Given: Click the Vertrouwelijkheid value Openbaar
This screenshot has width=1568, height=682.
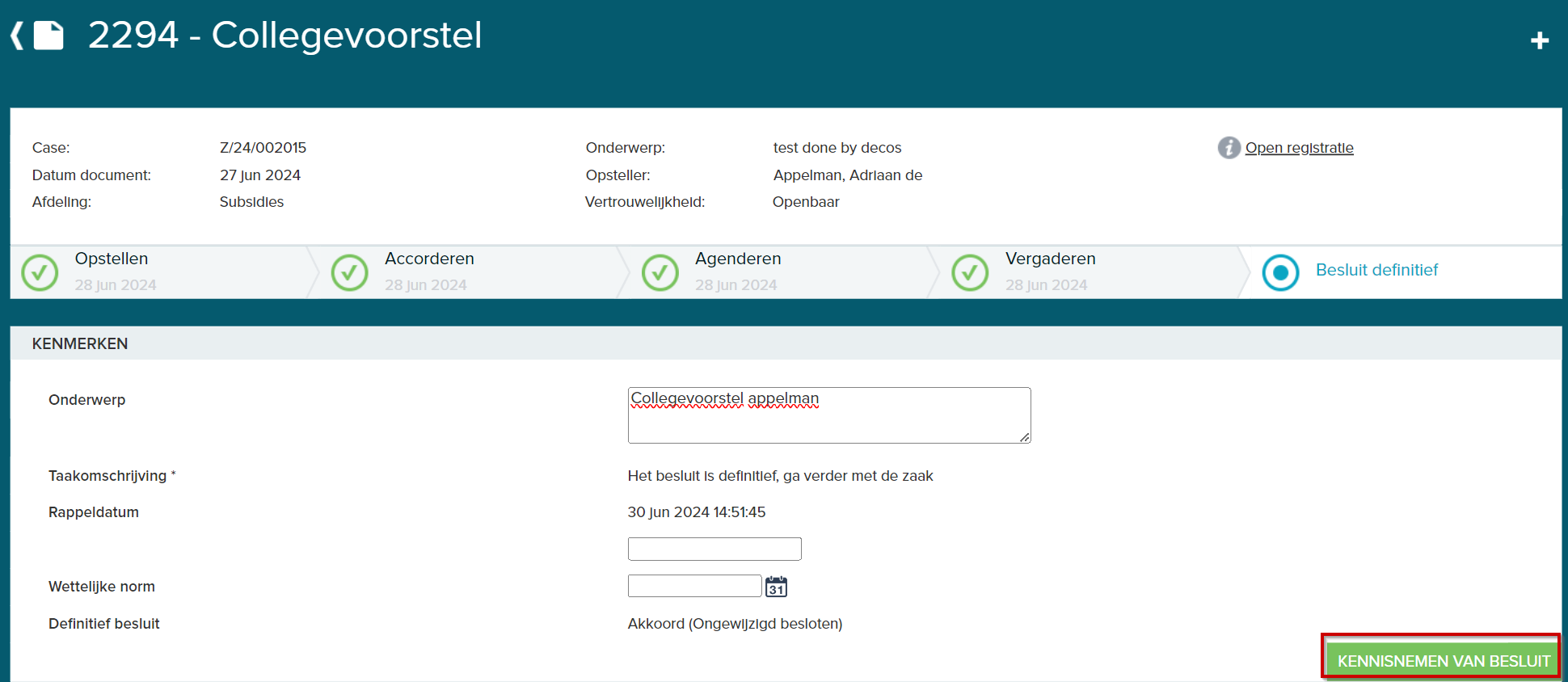Looking at the screenshot, I should pos(806,202).
